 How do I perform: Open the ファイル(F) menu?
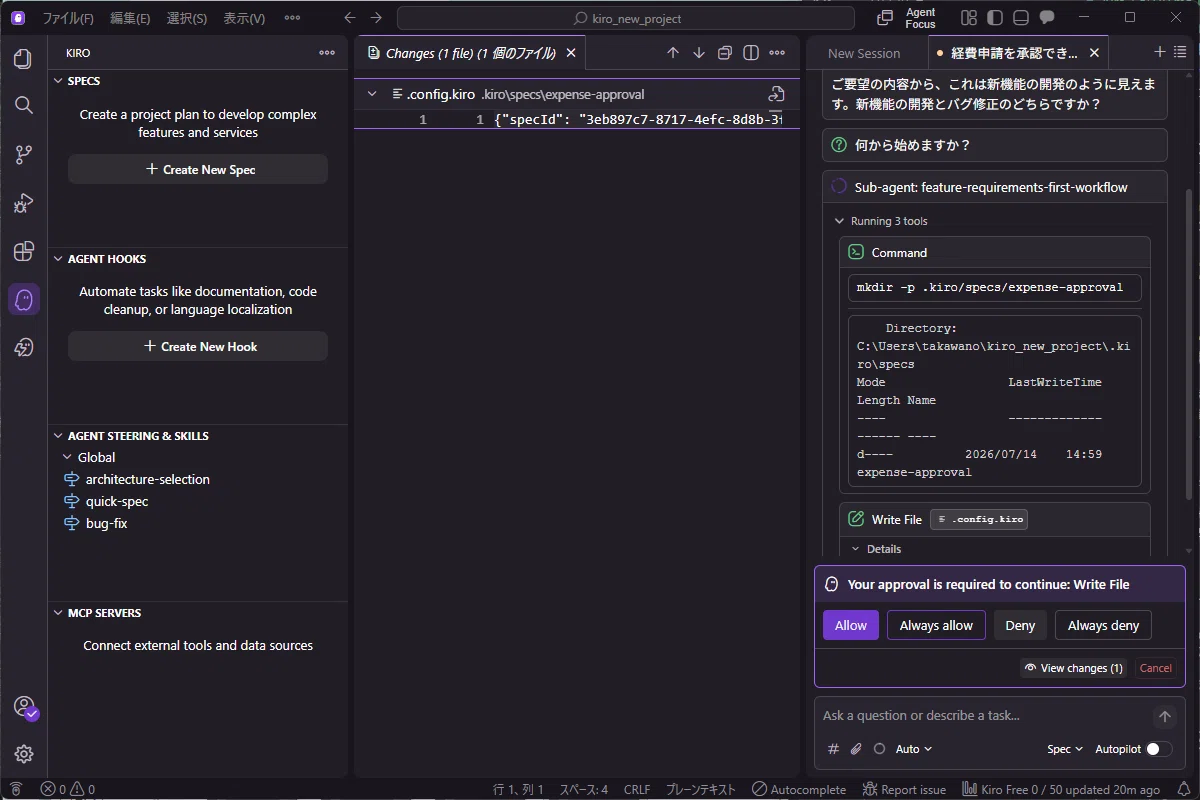click(68, 18)
